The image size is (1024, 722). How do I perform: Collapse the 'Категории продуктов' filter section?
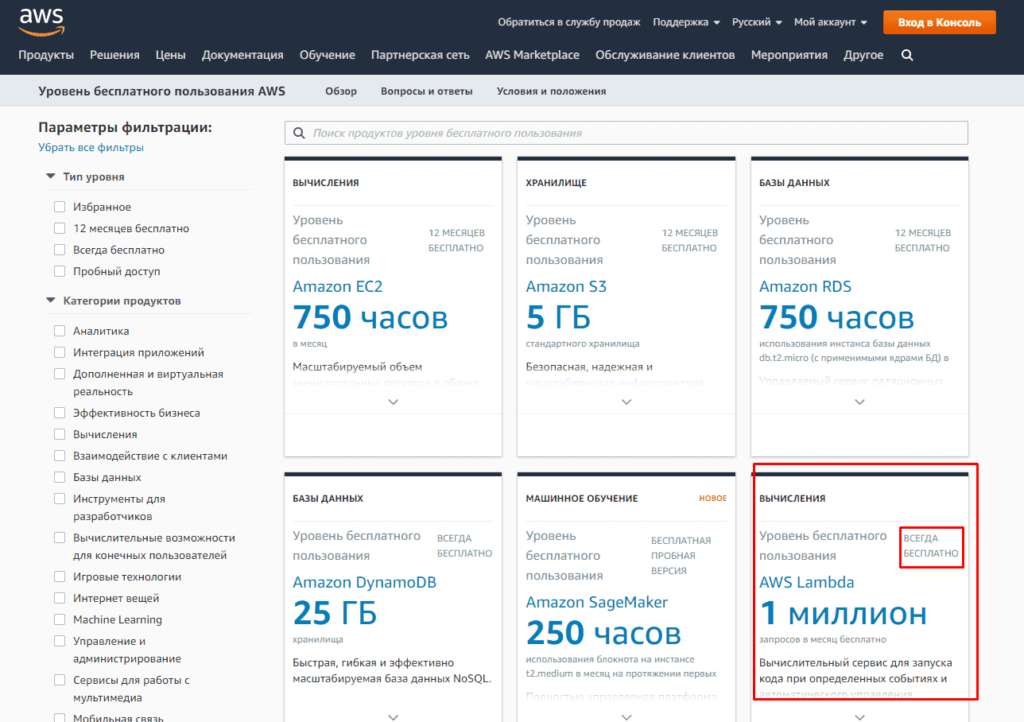click(51, 300)
